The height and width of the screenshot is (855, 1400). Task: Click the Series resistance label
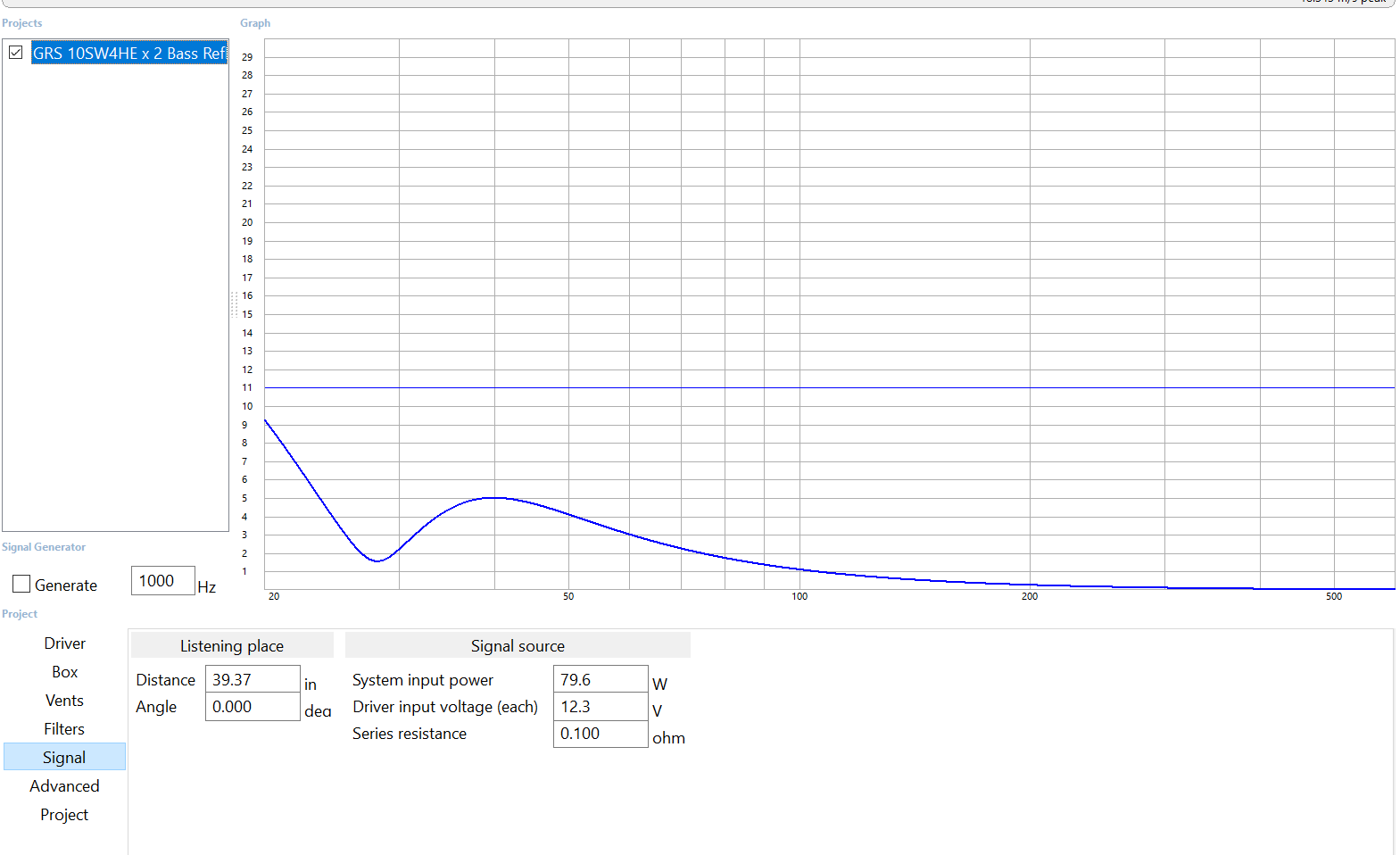point(409,734)
